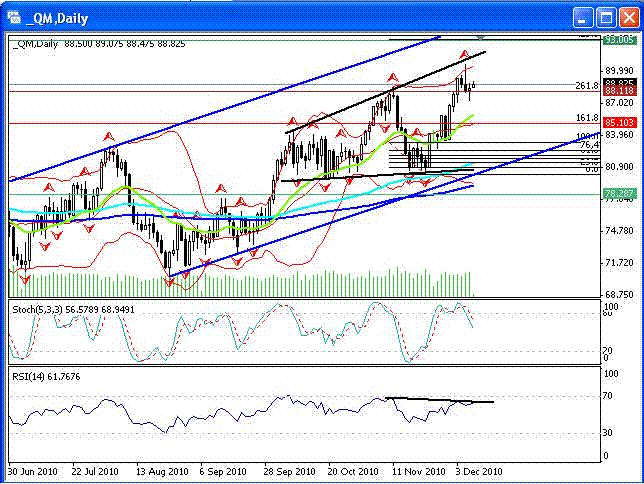The image size is (644, 484).
Task: Click the 161.8 Fibonacci level label
Action: point(587,118)
